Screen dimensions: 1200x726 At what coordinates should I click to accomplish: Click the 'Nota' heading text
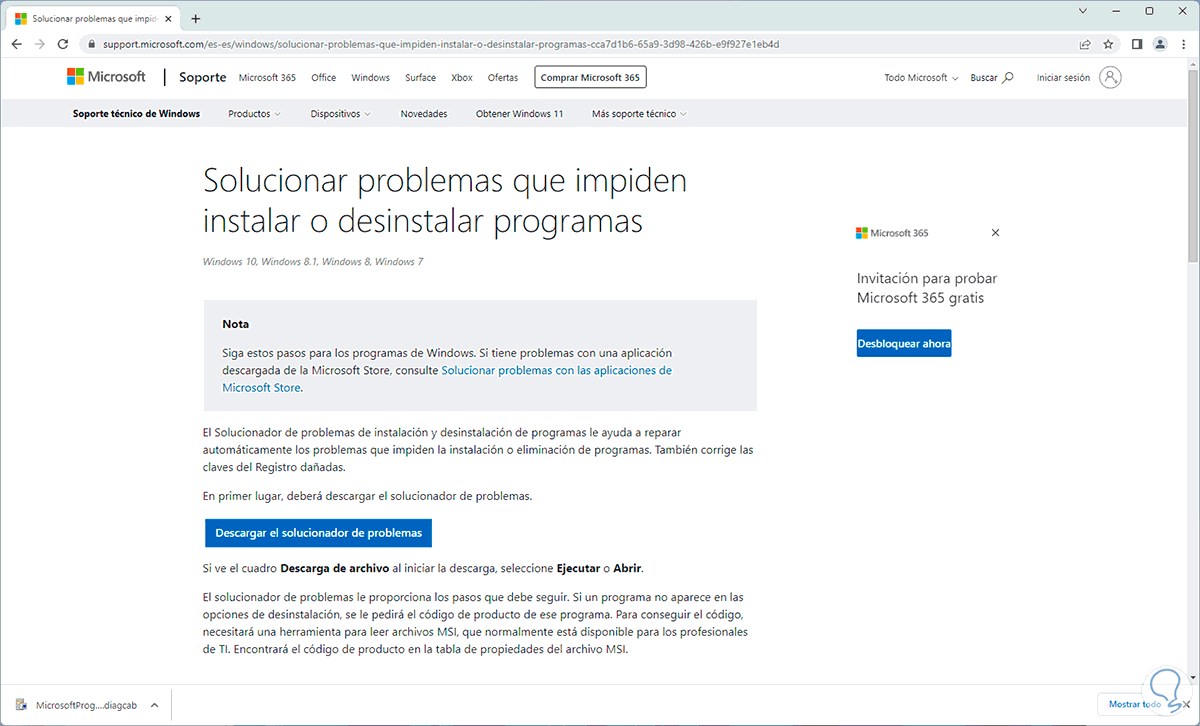(236, 324)
